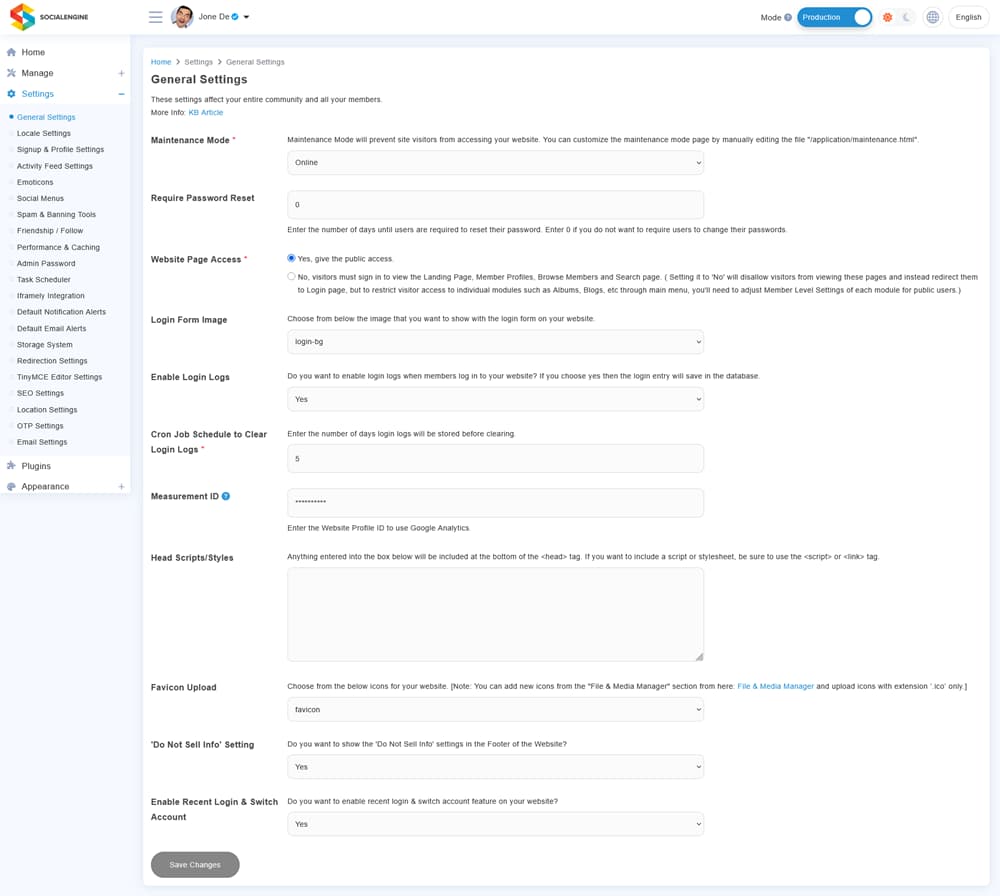Switch to dark mode moon icon
This screenshot has height=896, width=1000.
click(907, 17)
